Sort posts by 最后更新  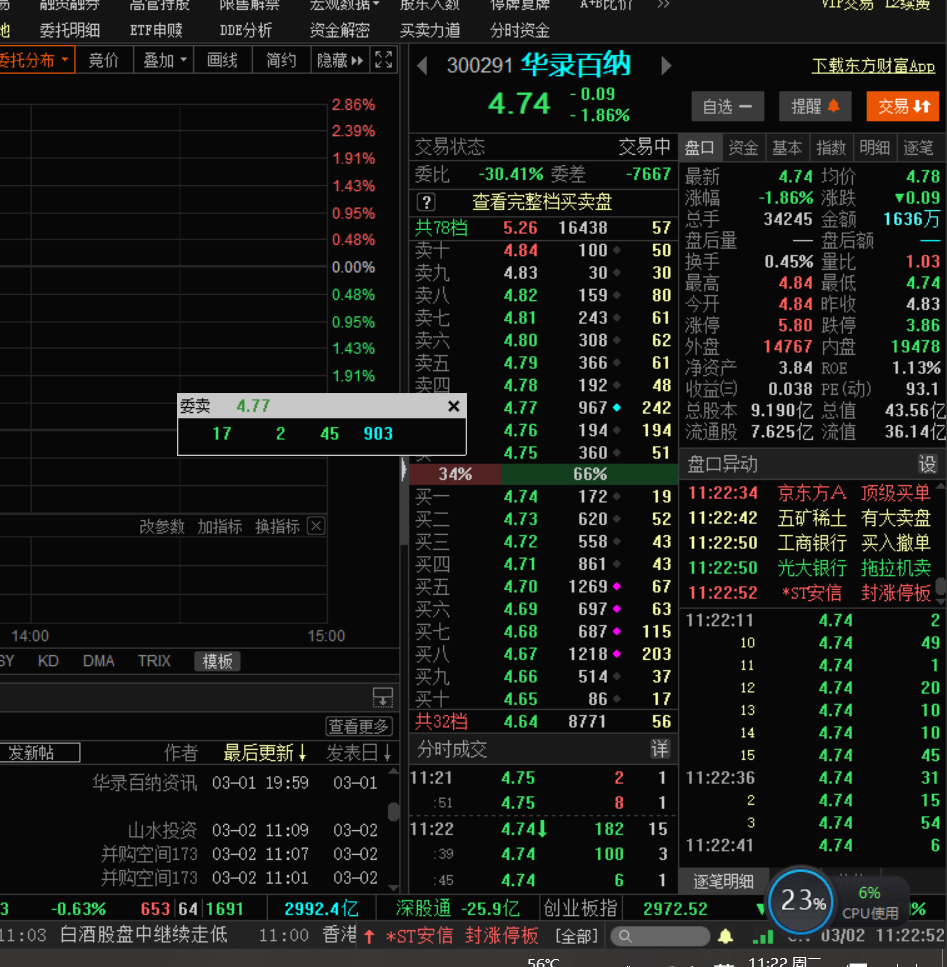pos(265,752)
